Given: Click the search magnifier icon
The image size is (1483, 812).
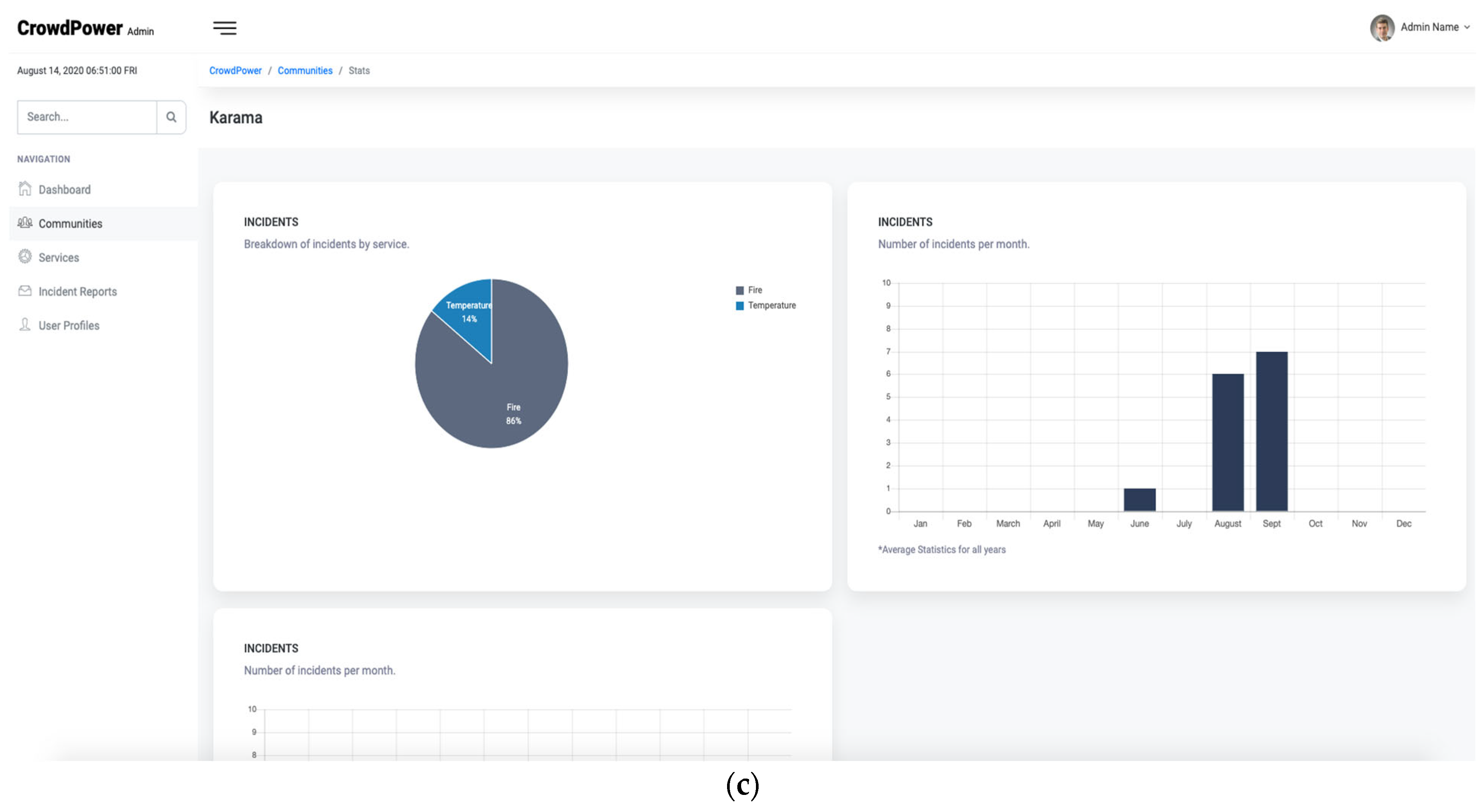Looking at the screenshot, I should click(x=171, y=117).
